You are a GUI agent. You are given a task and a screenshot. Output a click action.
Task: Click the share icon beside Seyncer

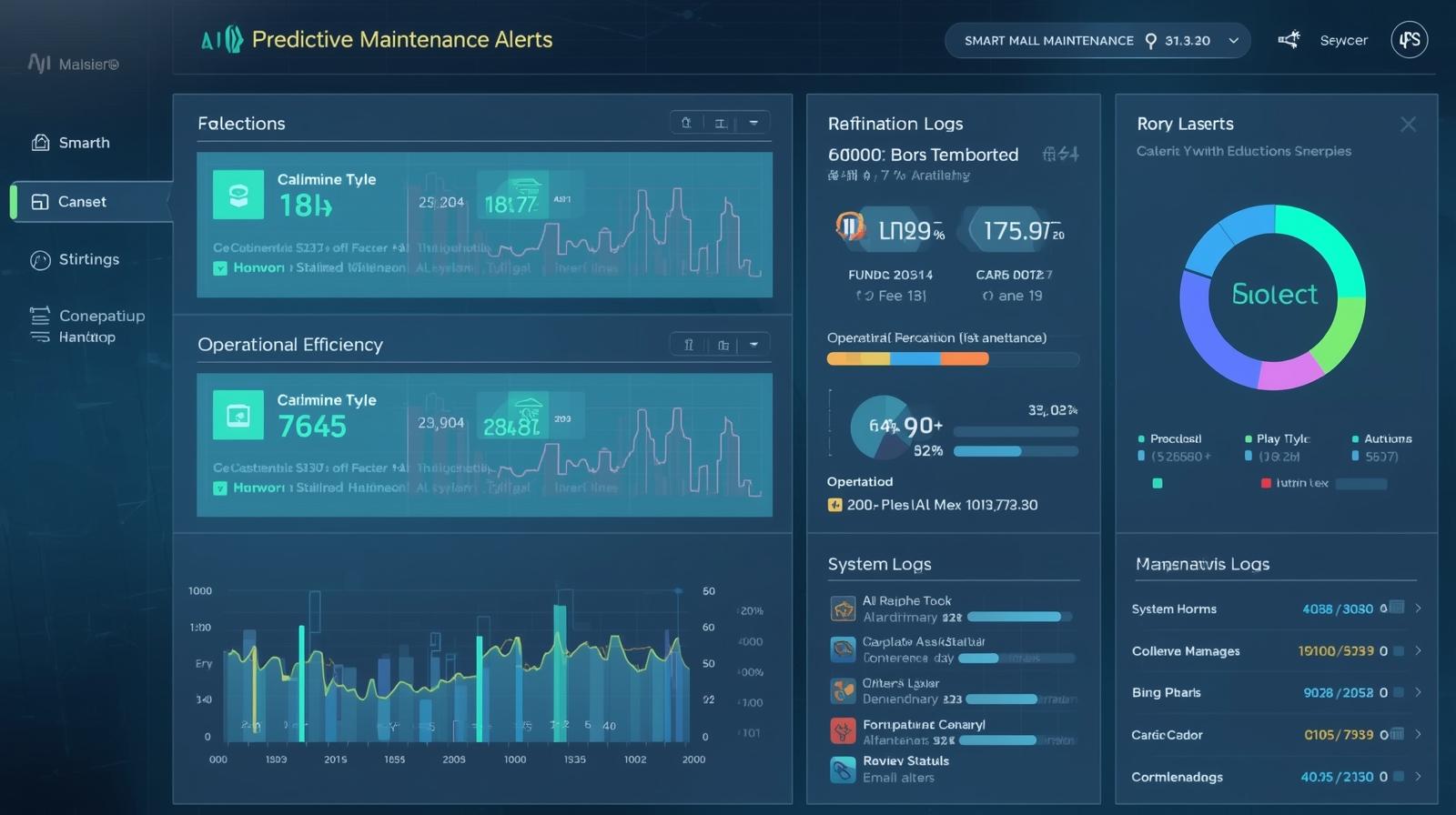[x=1289, y=40]
